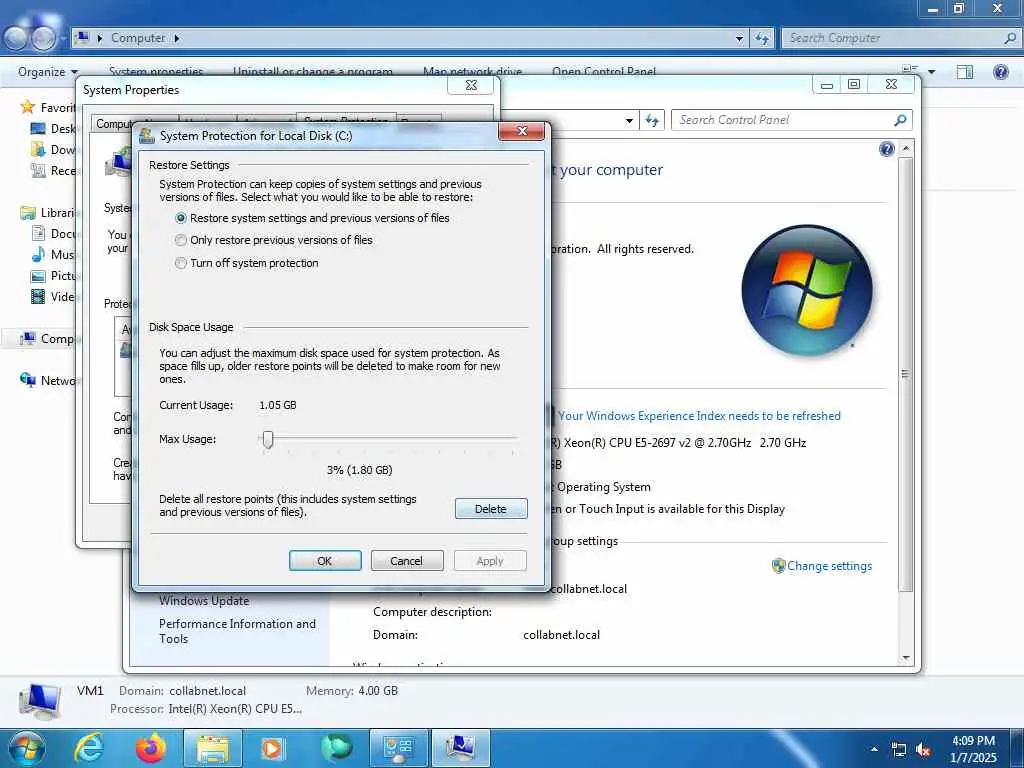Select Music library in navigation pane
The image size is (1024, 768).
[54, 255]
